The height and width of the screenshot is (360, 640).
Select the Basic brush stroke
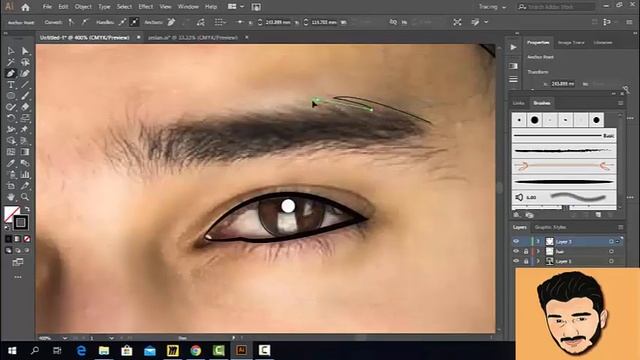tap(564, 136)
